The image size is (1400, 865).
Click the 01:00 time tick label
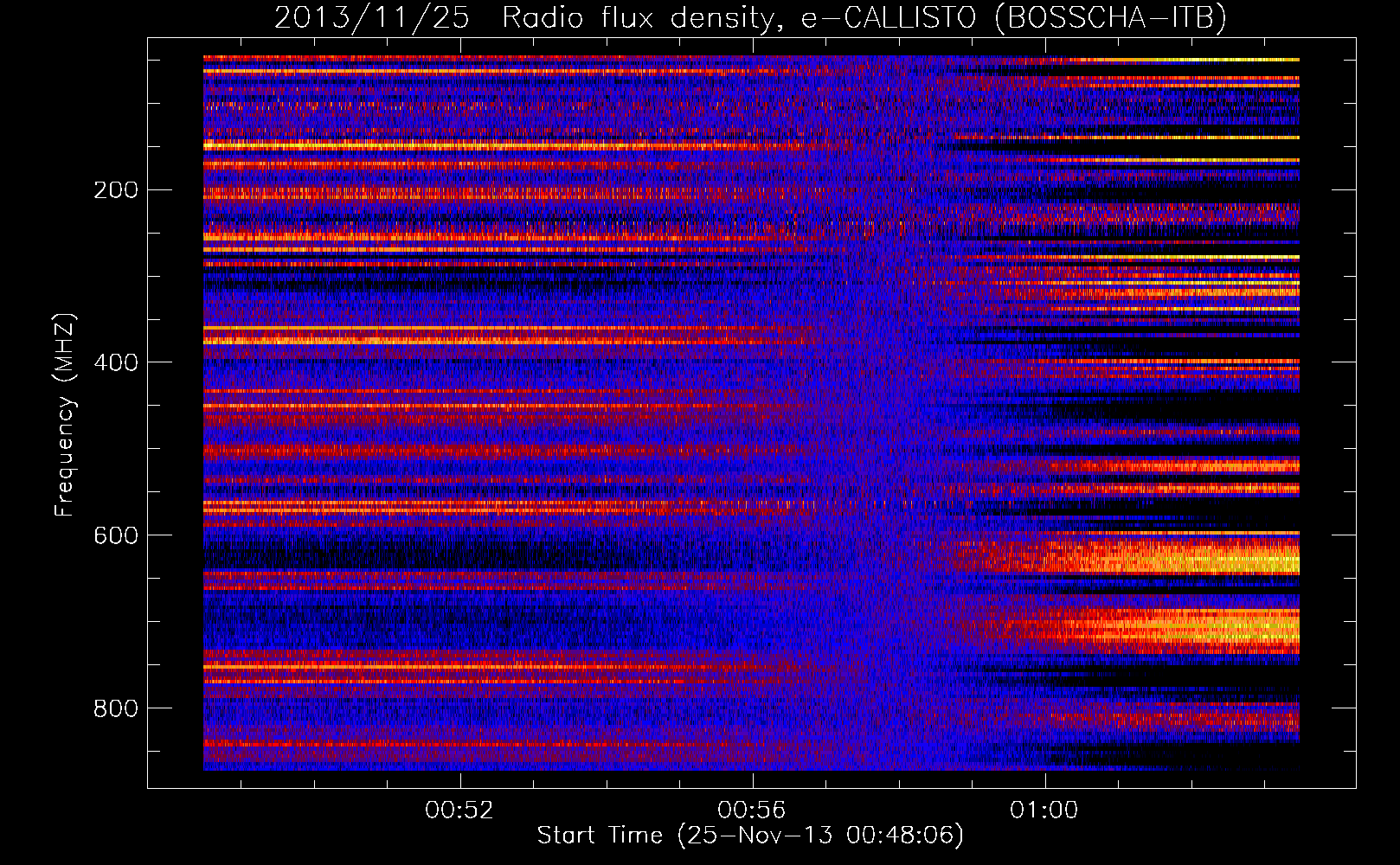[x=1044, y=810]
